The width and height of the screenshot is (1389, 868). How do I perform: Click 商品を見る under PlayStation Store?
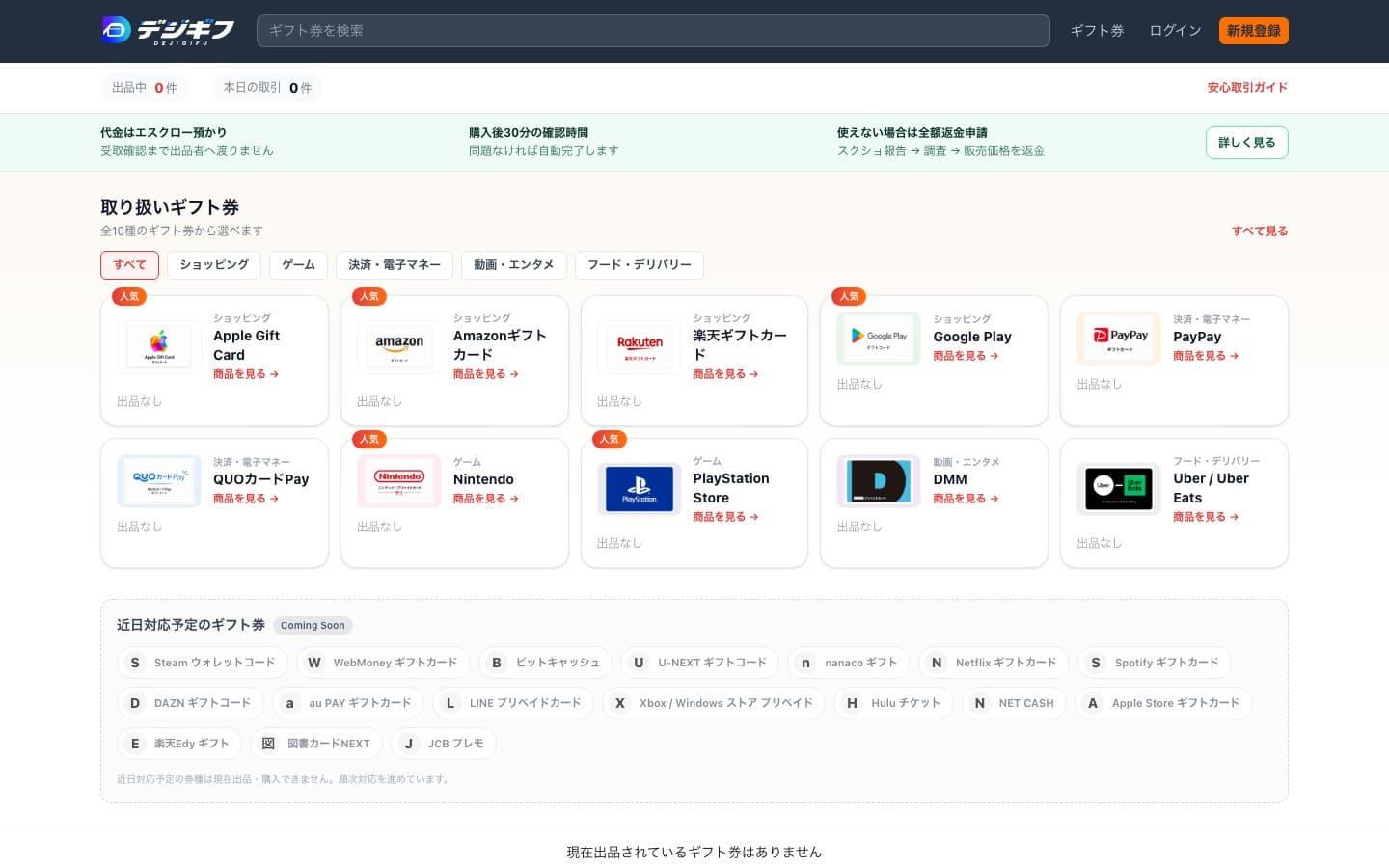click(x=726, y=517)
